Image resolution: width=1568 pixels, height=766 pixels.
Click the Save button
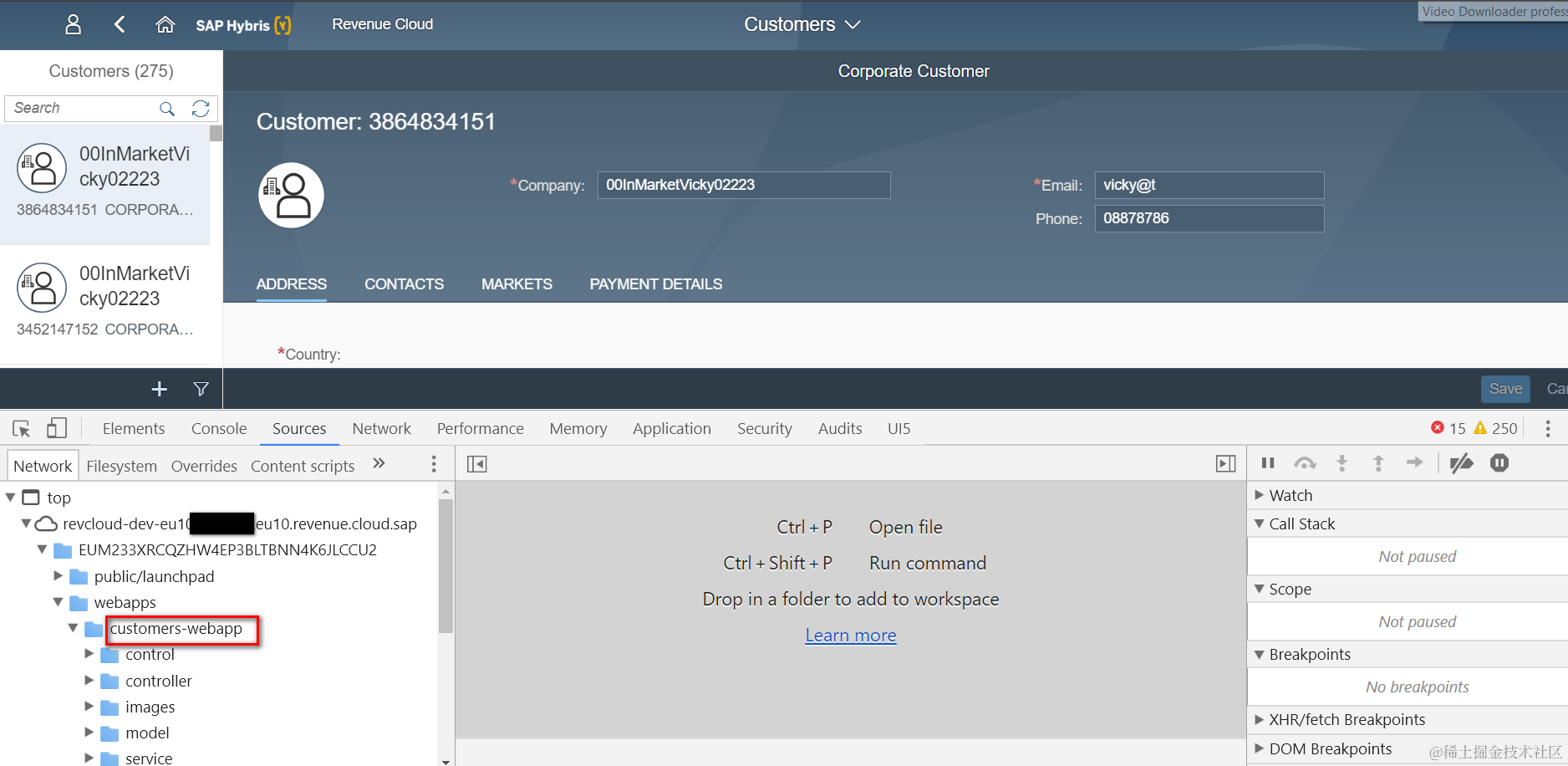pyautogui.click(x=1505, y=388)
